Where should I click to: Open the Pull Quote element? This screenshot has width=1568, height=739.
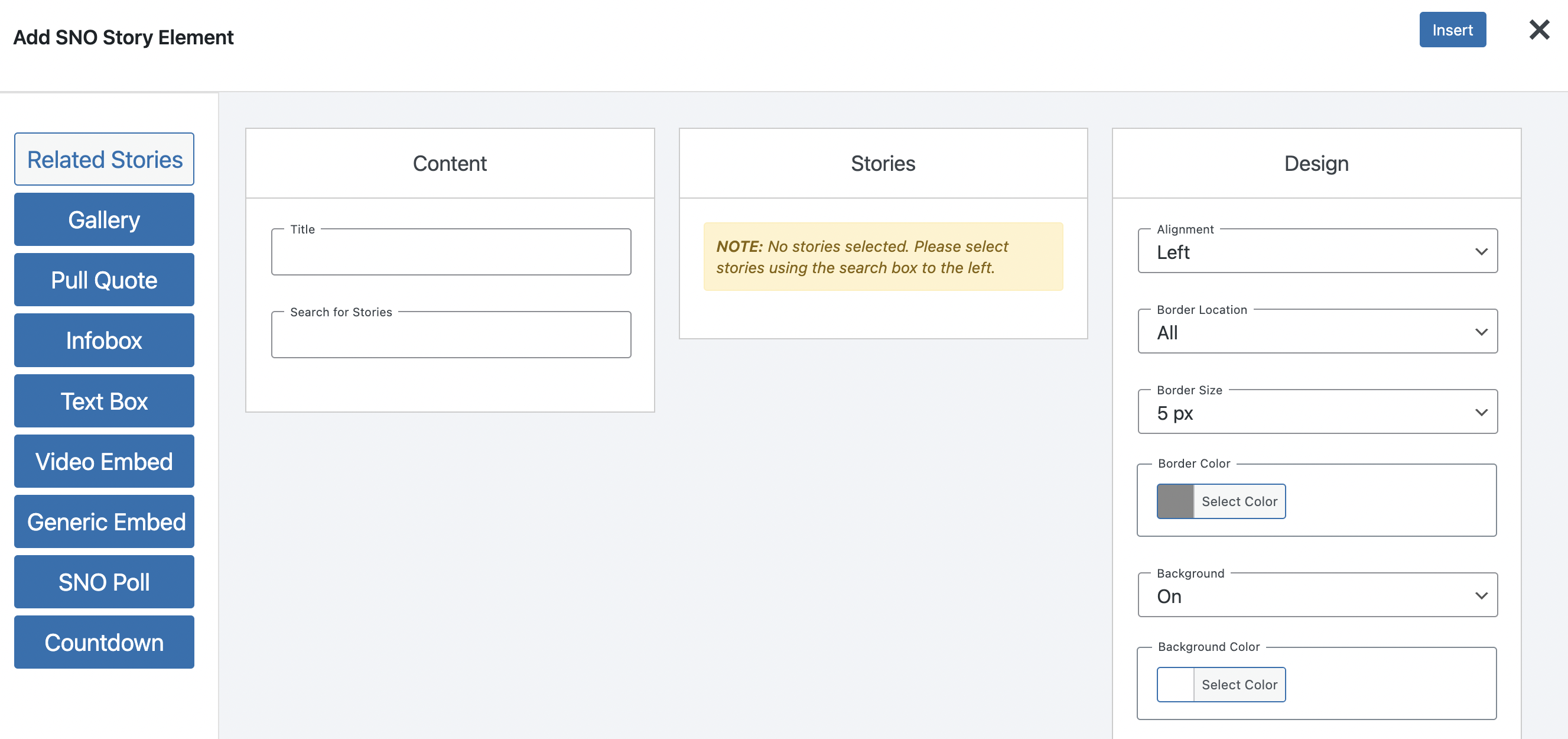click(104, 280)
